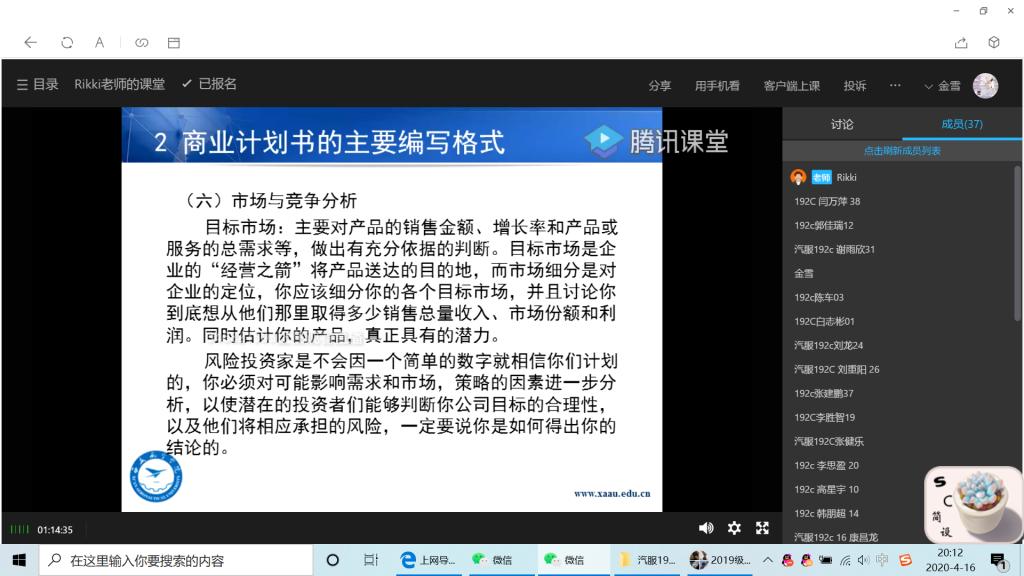Open the user avatar profile picture
Screen dimensions: 1024x576
(985, 86)
